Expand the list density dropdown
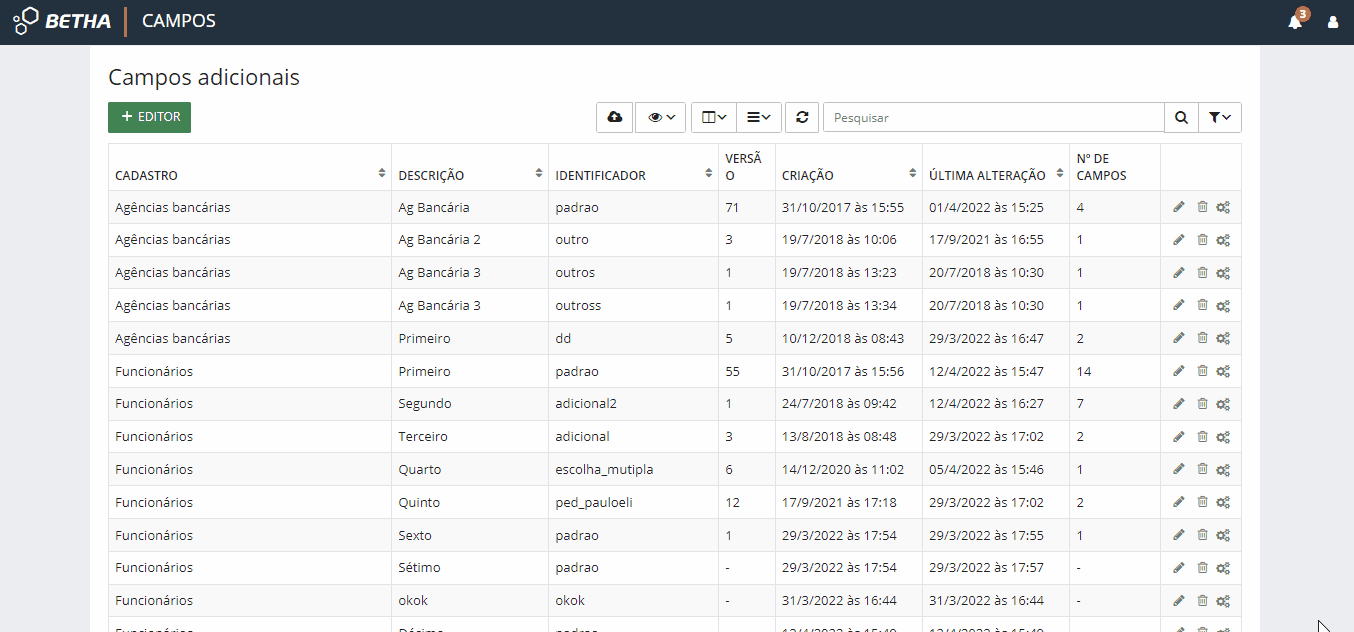This screenshot has width=1354, height=632. 759,117
